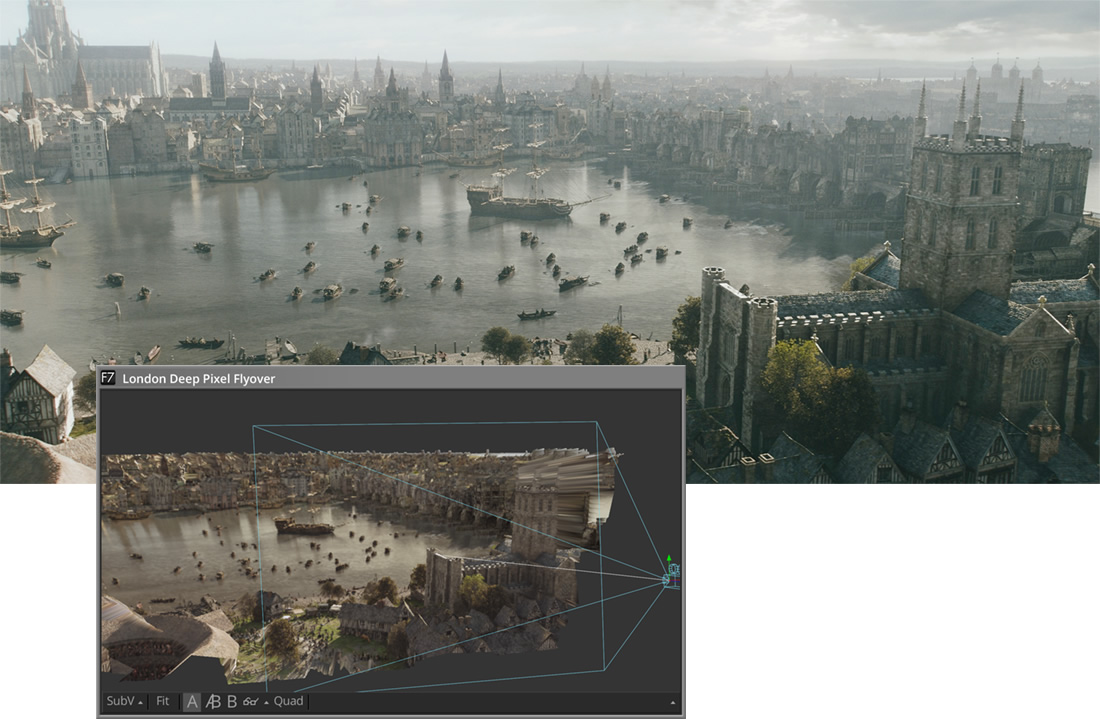Toggle the stereo glasses icon
The width and height of the screenshot is (1100, 719).
[250, 701]
